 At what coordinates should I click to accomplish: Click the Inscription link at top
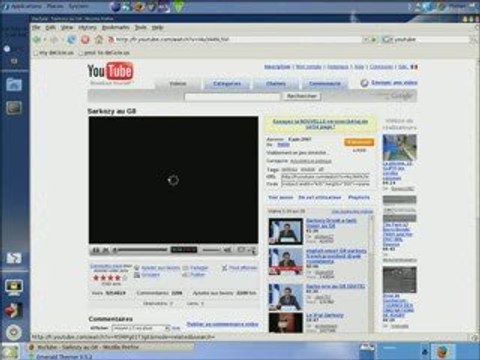[277, 67]
